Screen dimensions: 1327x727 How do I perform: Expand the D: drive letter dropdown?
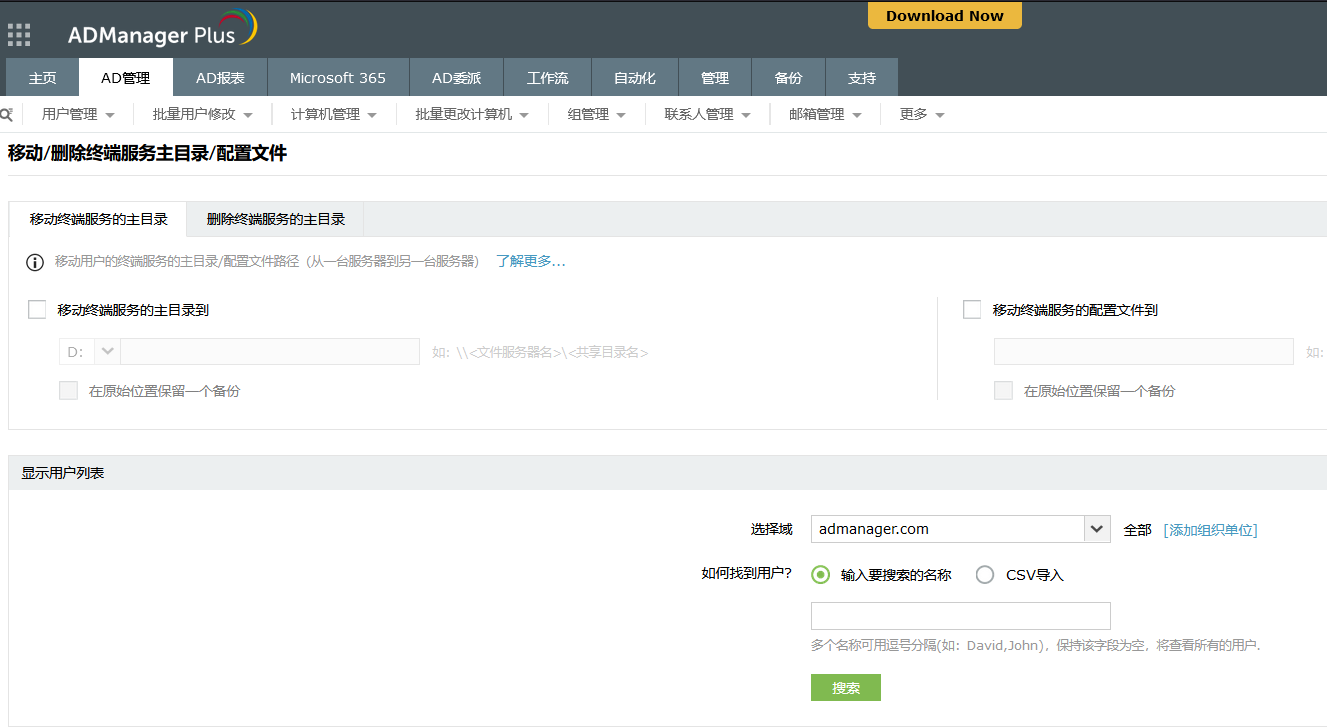pos(106,352)
